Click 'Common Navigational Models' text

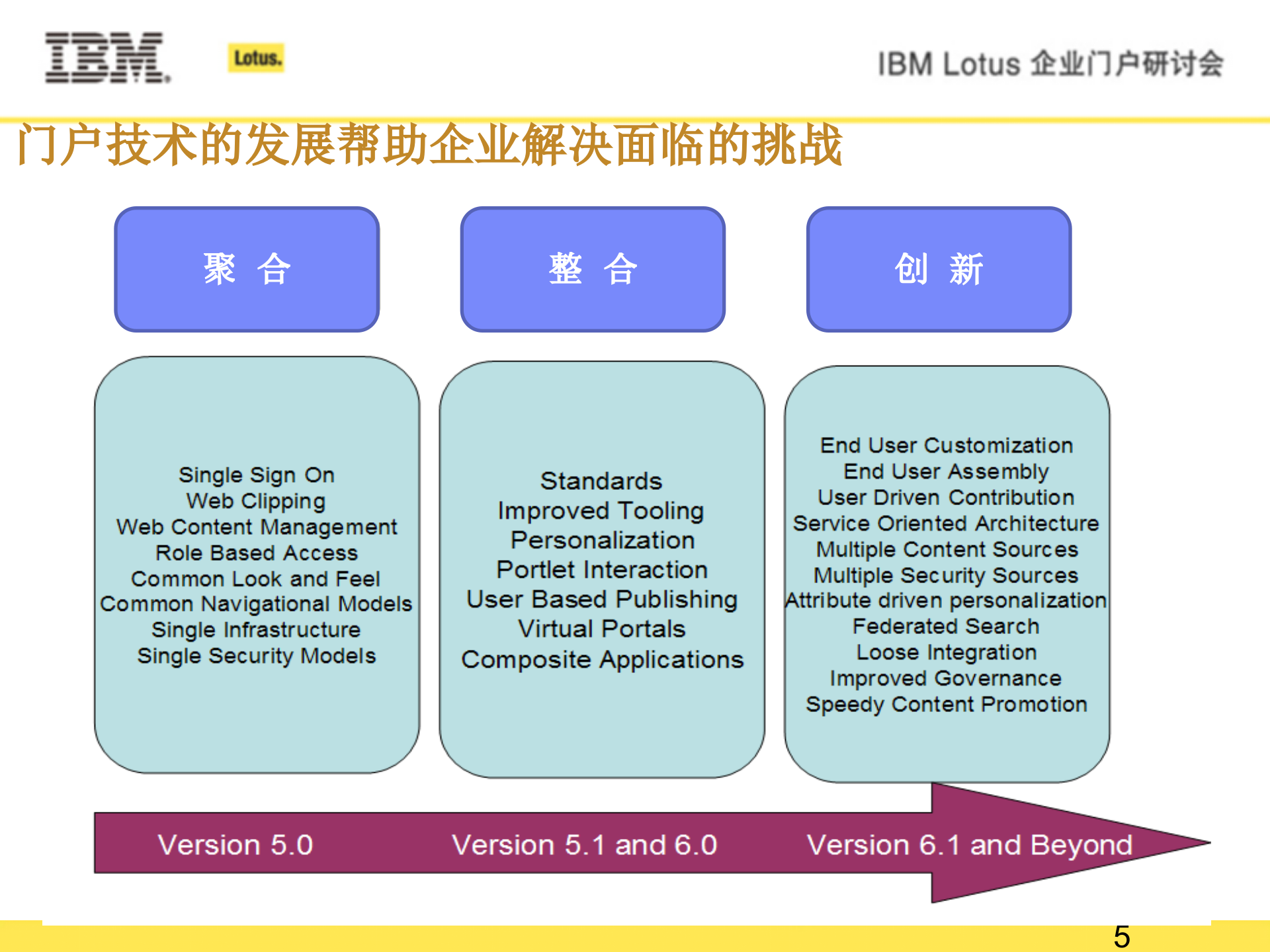point(257,604)
